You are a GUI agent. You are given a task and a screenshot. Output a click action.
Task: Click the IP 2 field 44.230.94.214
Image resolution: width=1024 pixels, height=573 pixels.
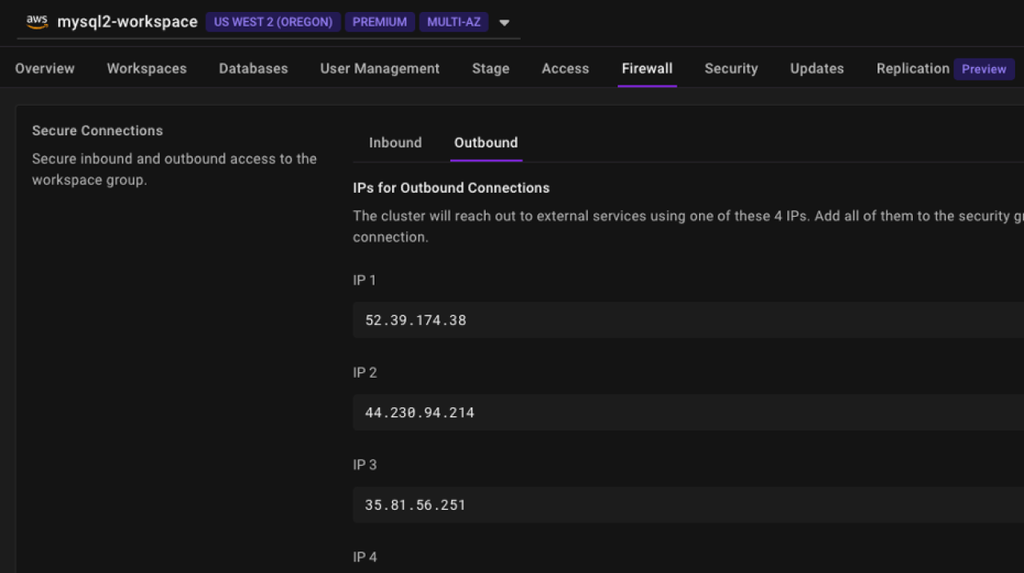(x=688, y=412)
